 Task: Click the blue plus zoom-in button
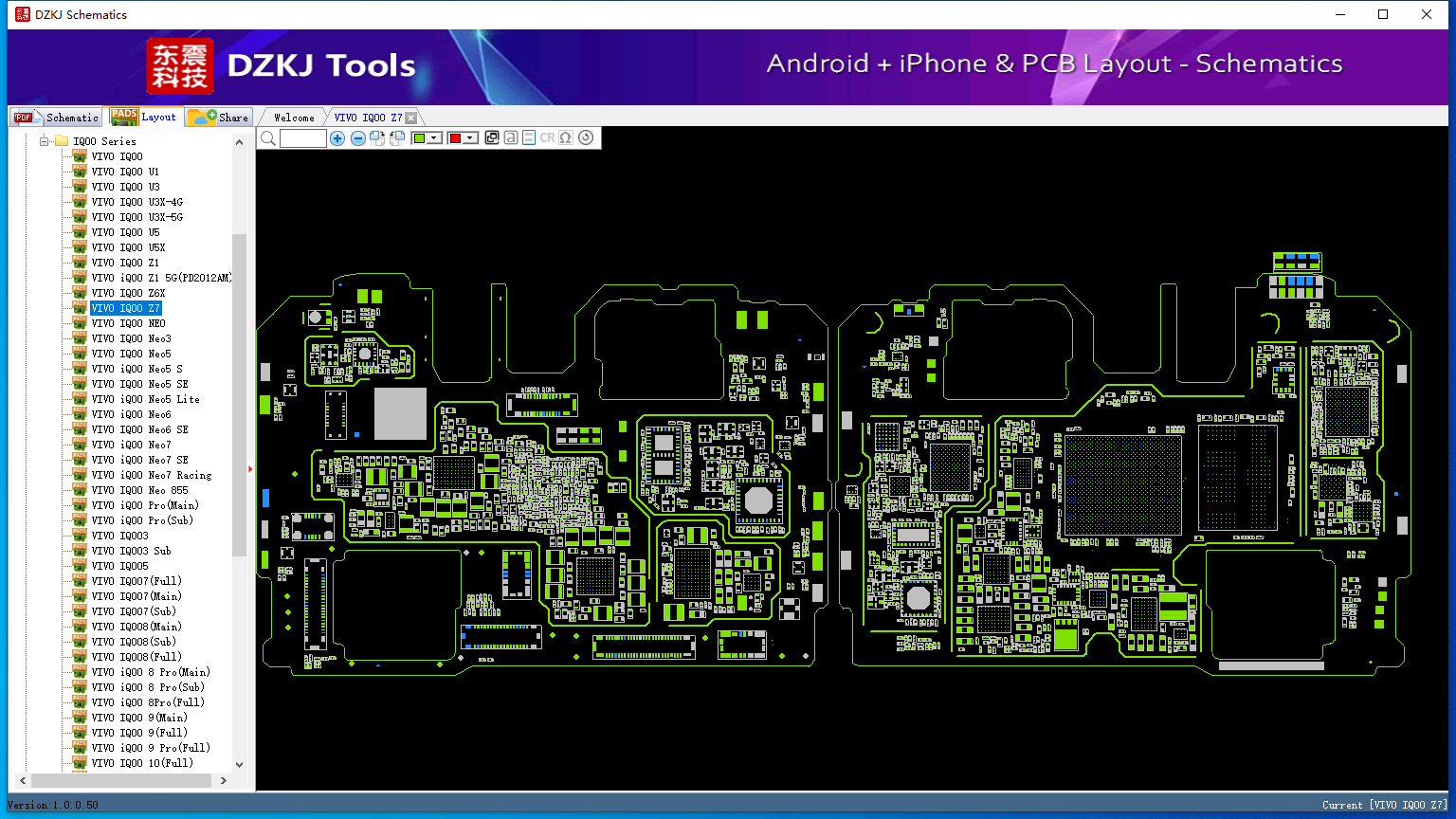[x=337, y=138]
